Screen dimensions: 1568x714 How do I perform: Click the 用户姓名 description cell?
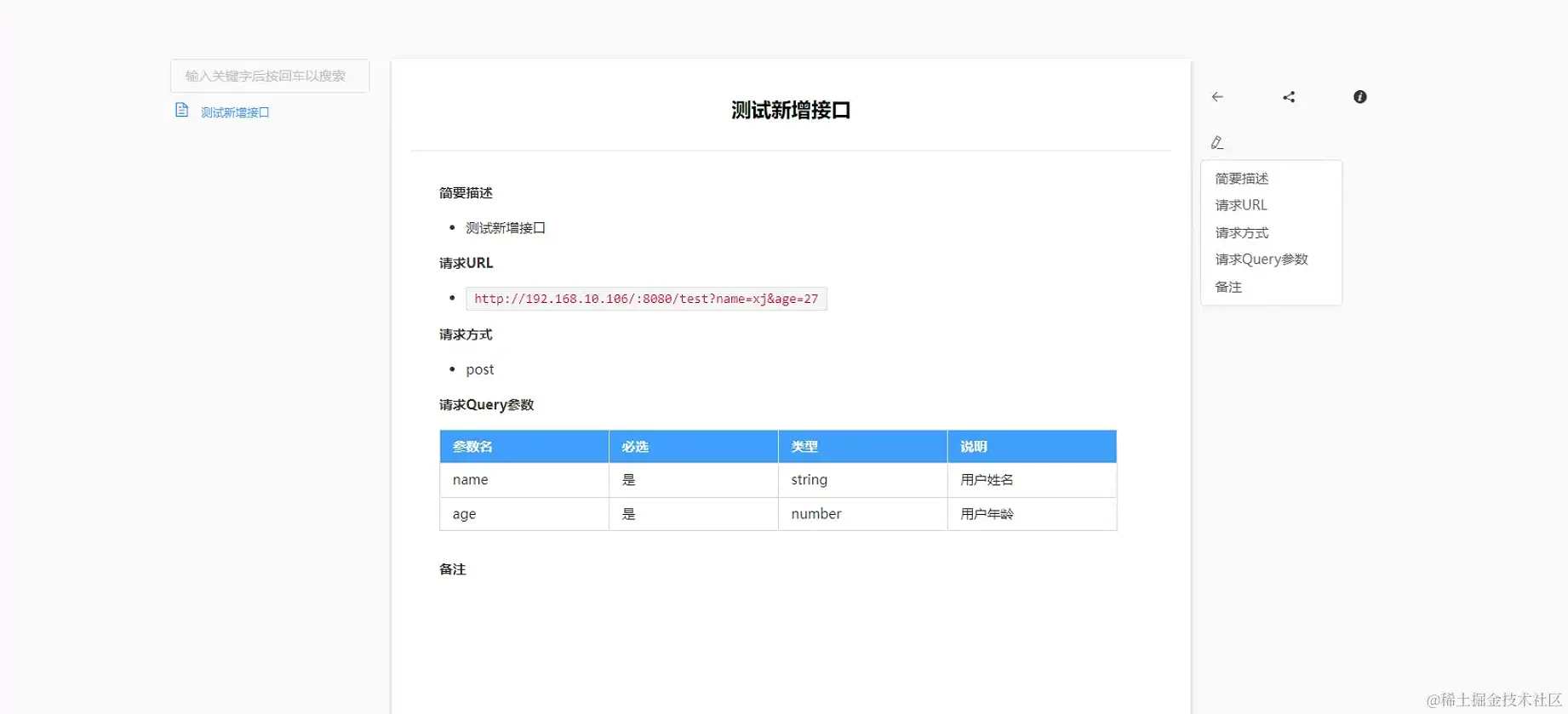pos(1033,480)
